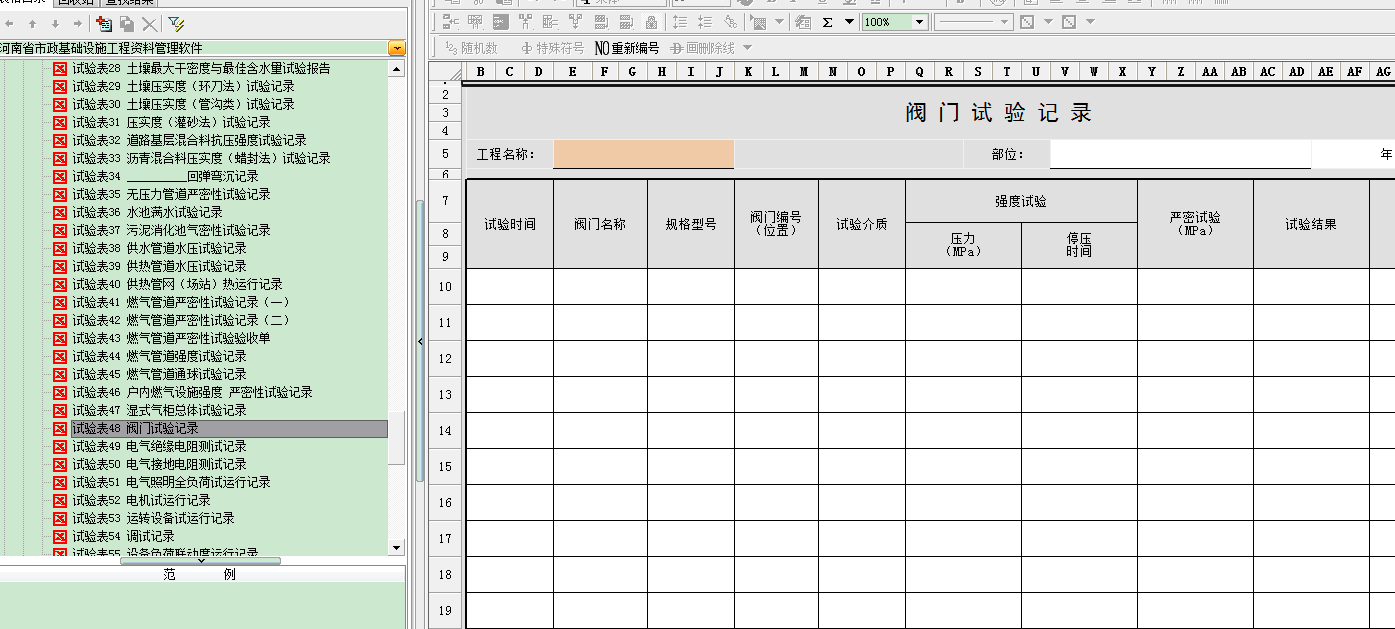The width and height of the screenshot is (1395, 629).
Task: Open the Sigma function dropdown arrow
Action: pyautogui.click(x=849, y=22)
